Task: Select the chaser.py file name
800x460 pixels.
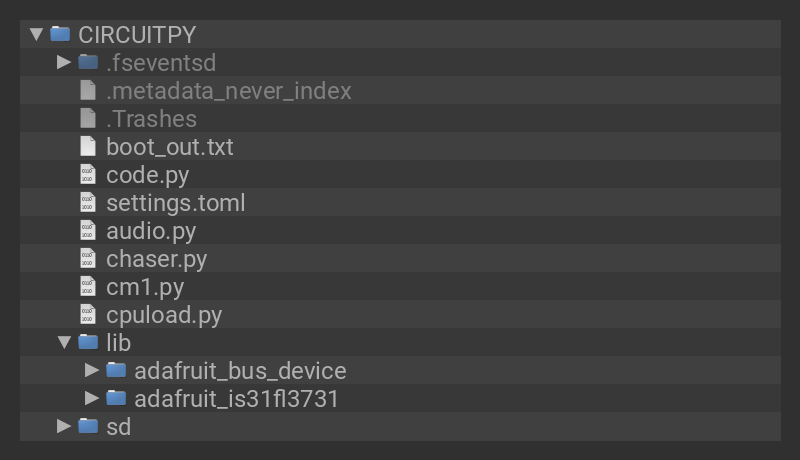Action: coord(156,259)
